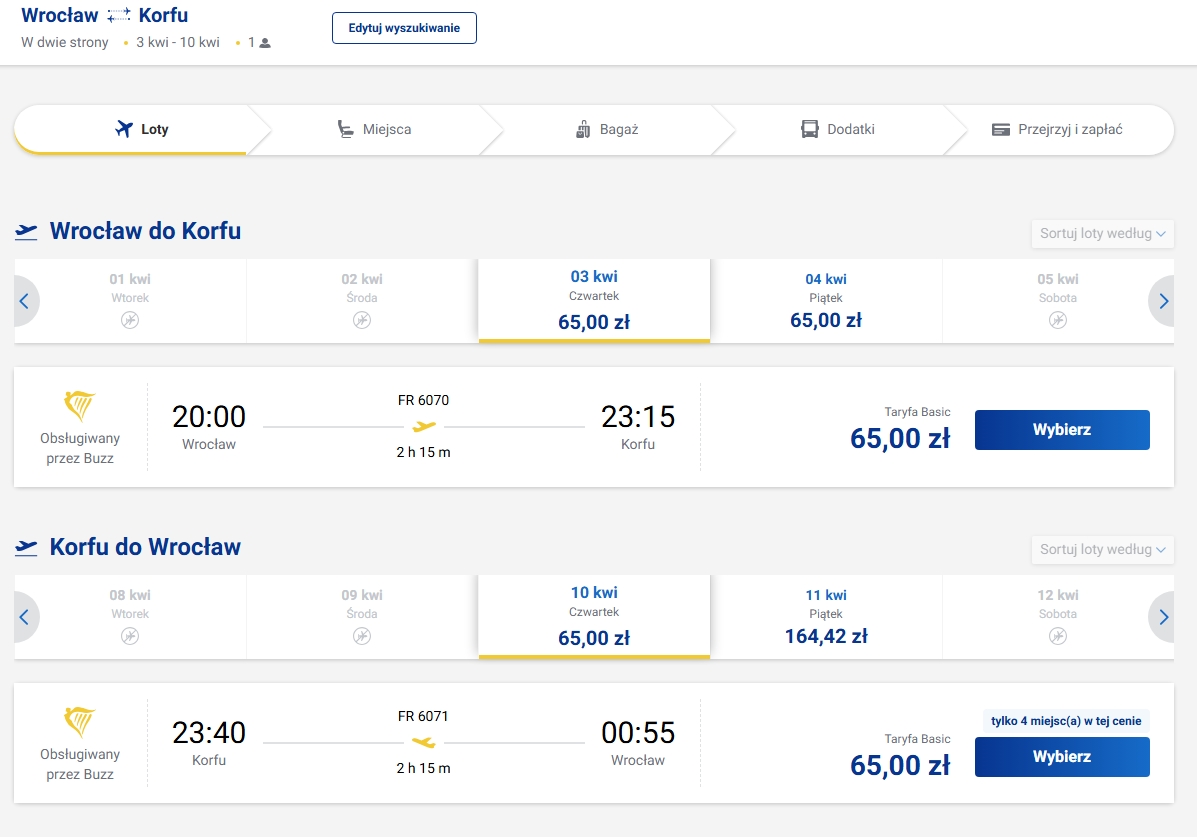The image size is (1197, 837).
Task: Show earlier return dates with left arrow
Action: click(x=24, y=617)
